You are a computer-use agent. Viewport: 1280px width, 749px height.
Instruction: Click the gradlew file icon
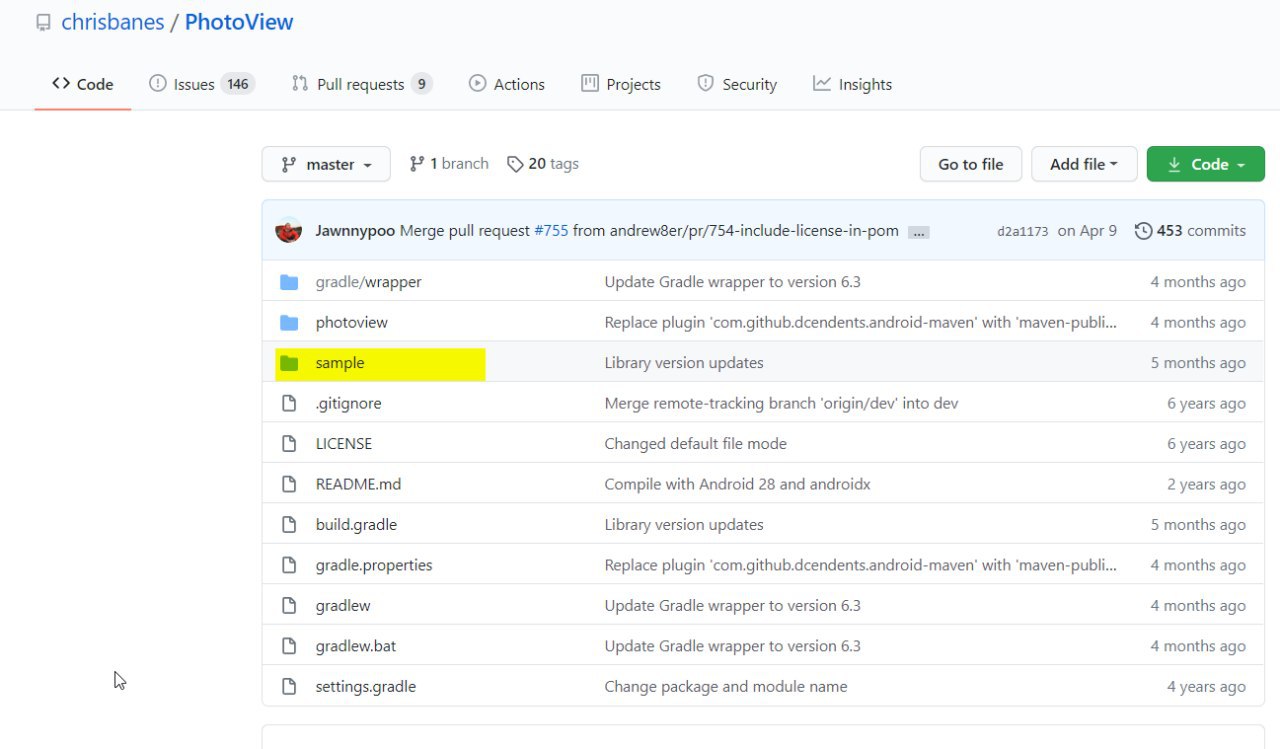tap(289, 605)
